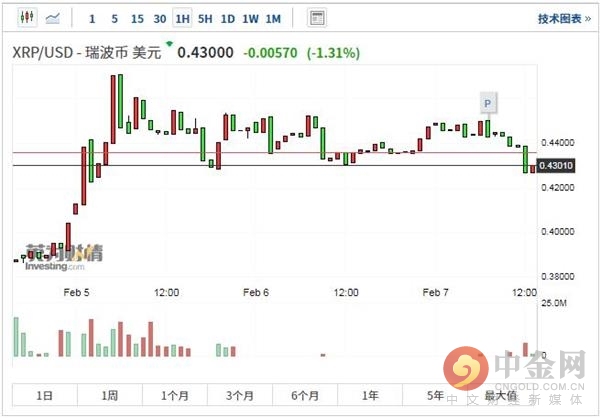600x418 pixels.
Task: Switch to area line chart type
Action: click(52, 18)
